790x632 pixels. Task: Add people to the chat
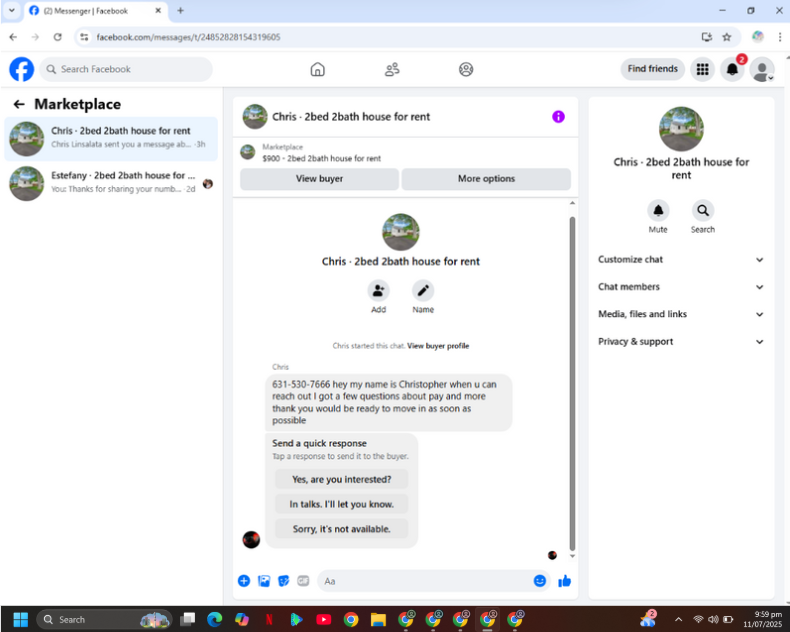[378, 291]
